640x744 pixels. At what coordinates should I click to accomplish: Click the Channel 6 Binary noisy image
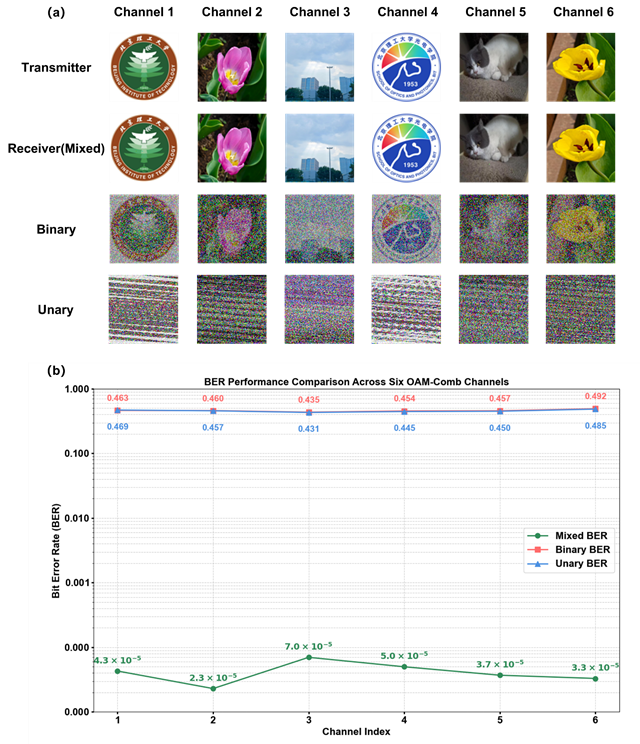pyautogui.click(x=581, y=229)
